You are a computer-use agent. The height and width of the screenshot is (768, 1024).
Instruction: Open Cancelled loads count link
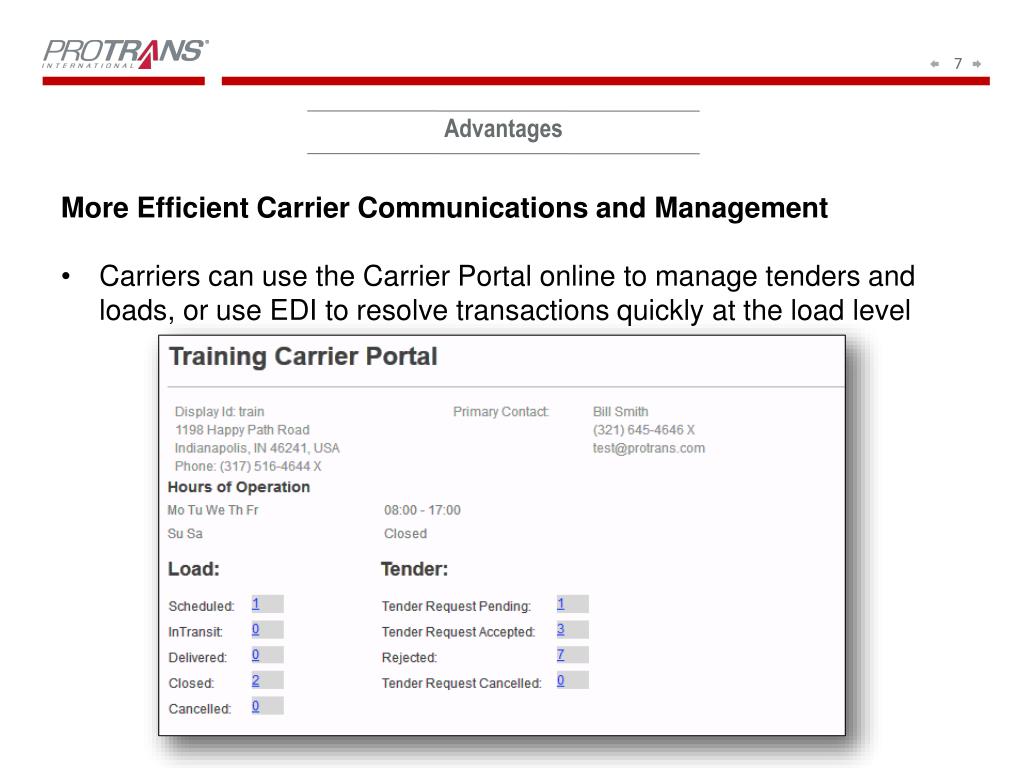click(x=255, y=706)
